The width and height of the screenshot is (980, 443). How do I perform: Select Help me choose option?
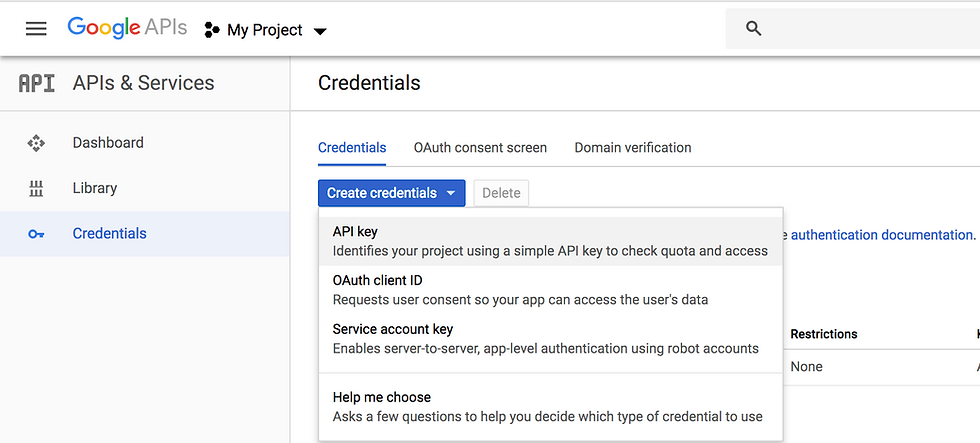(550, 407)
